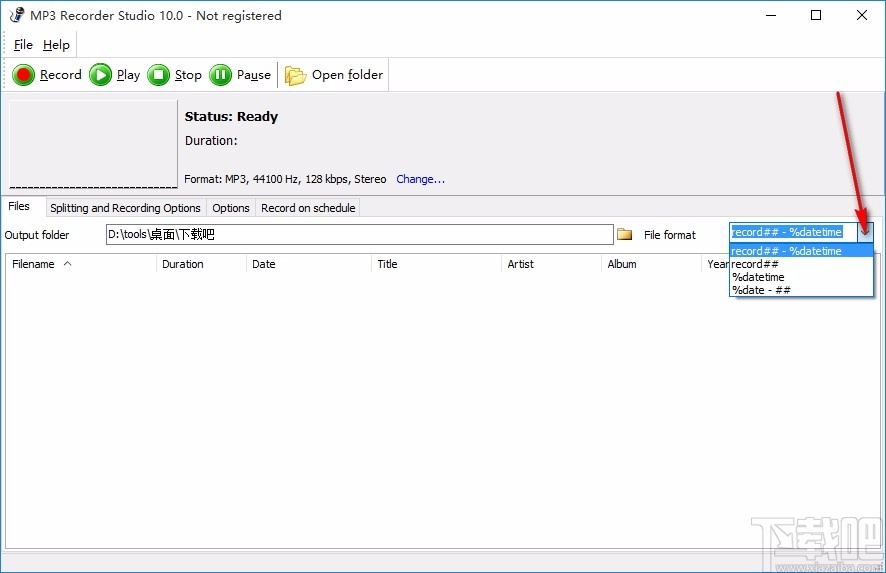Choose '%datetime' from the format list

801,277
